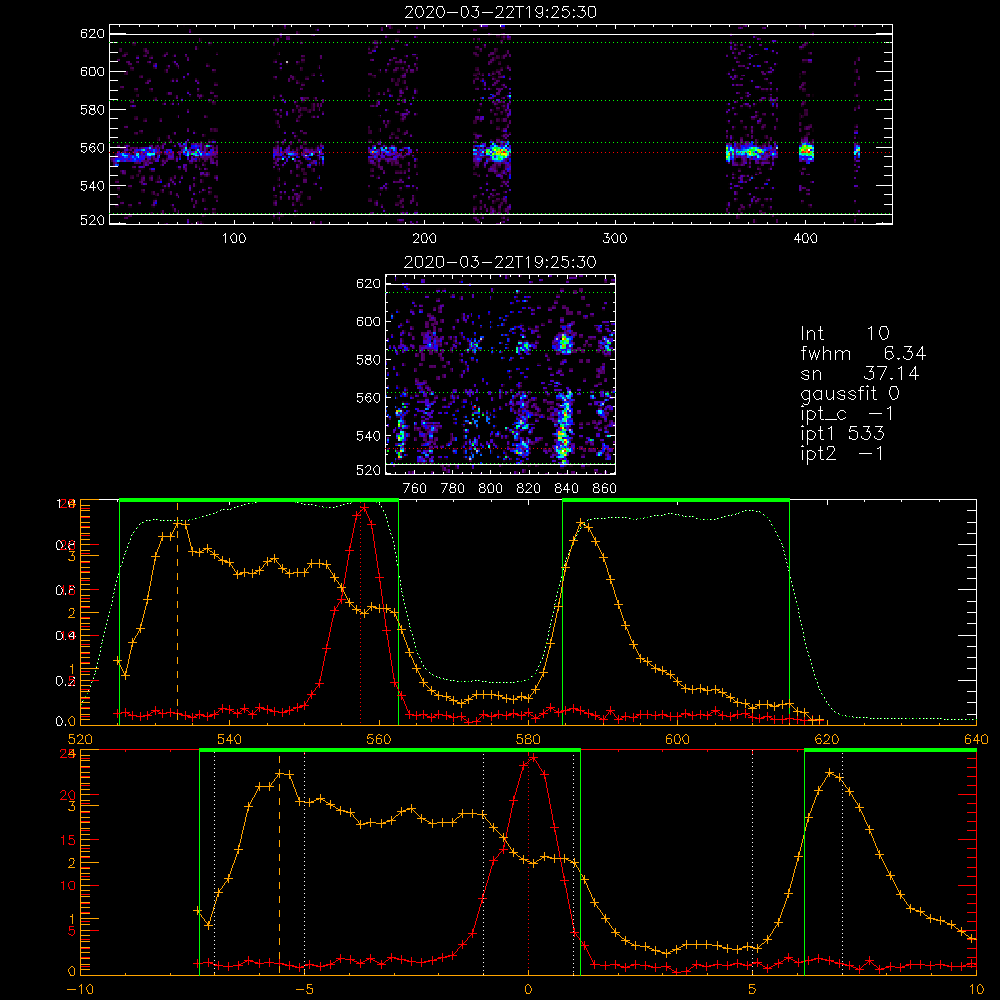Select the 'fwhm 6.34' readout line
This screenshot has width=1000, height=1000.
coord(863,353)
